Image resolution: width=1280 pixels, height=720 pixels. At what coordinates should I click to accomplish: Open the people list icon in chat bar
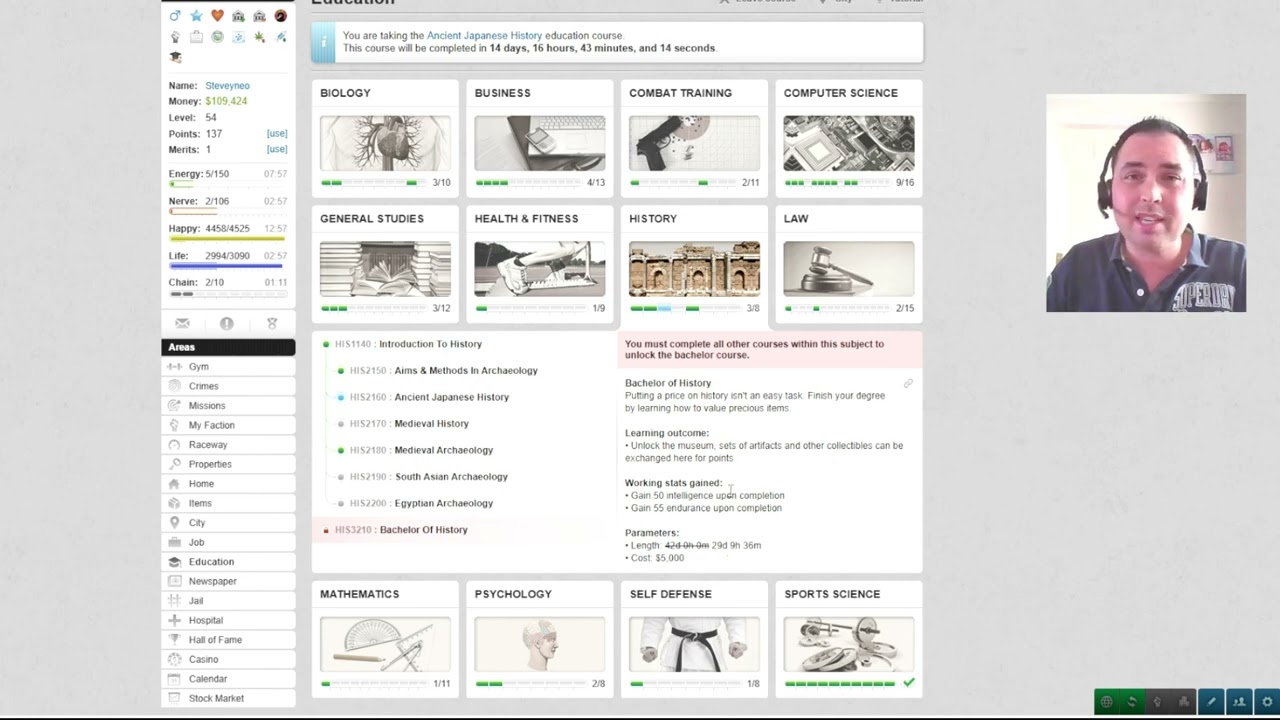point(1239,702)
